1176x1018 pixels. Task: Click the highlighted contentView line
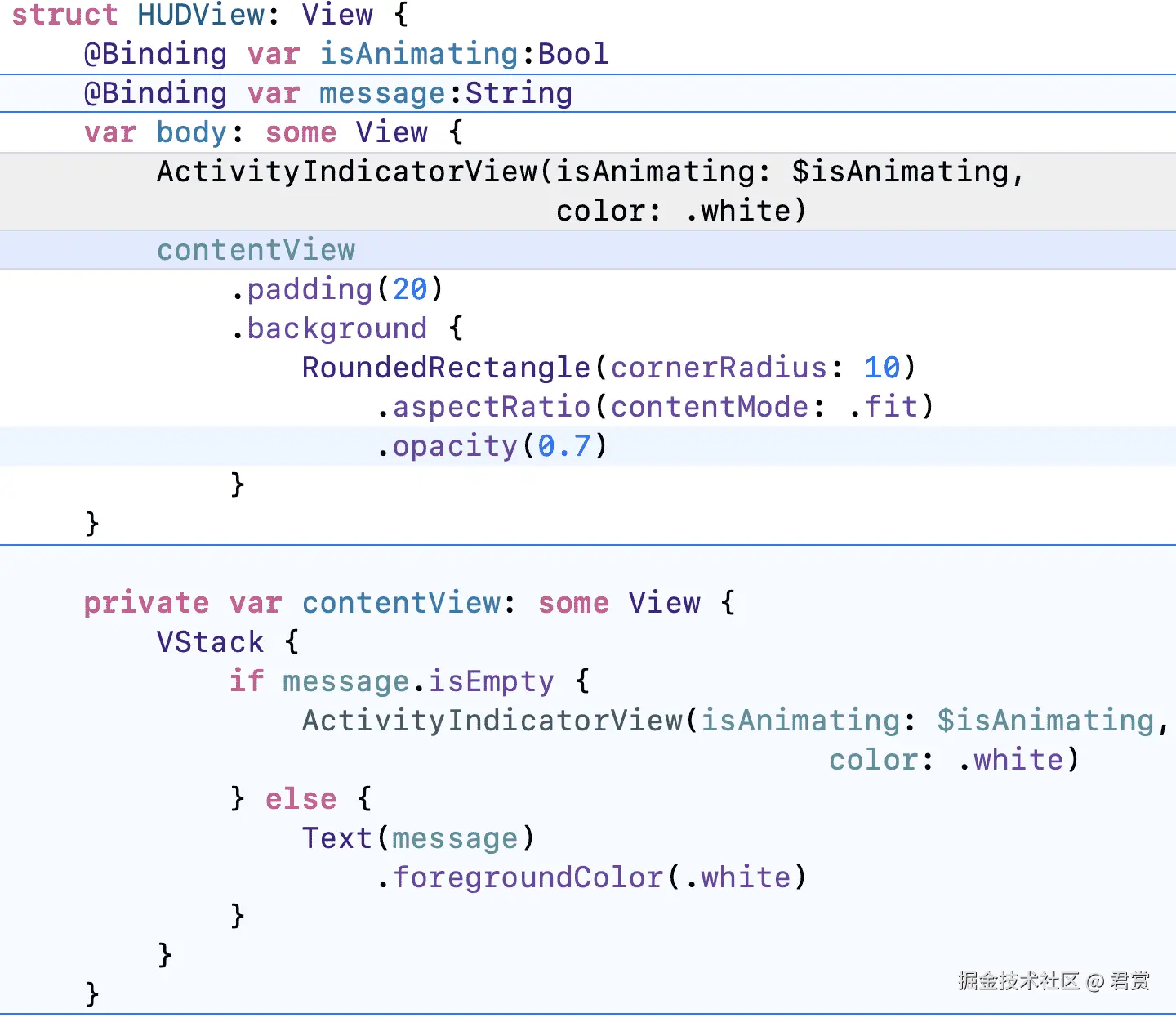[x=588, y=250]
